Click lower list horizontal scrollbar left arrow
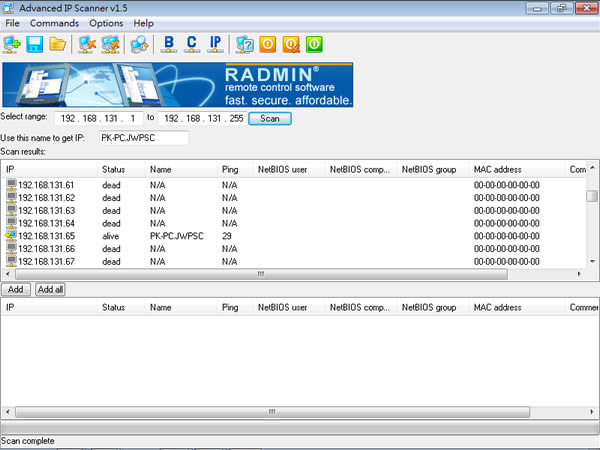The width and height of the screenshot is (600, 450). (x=8, y=412)
